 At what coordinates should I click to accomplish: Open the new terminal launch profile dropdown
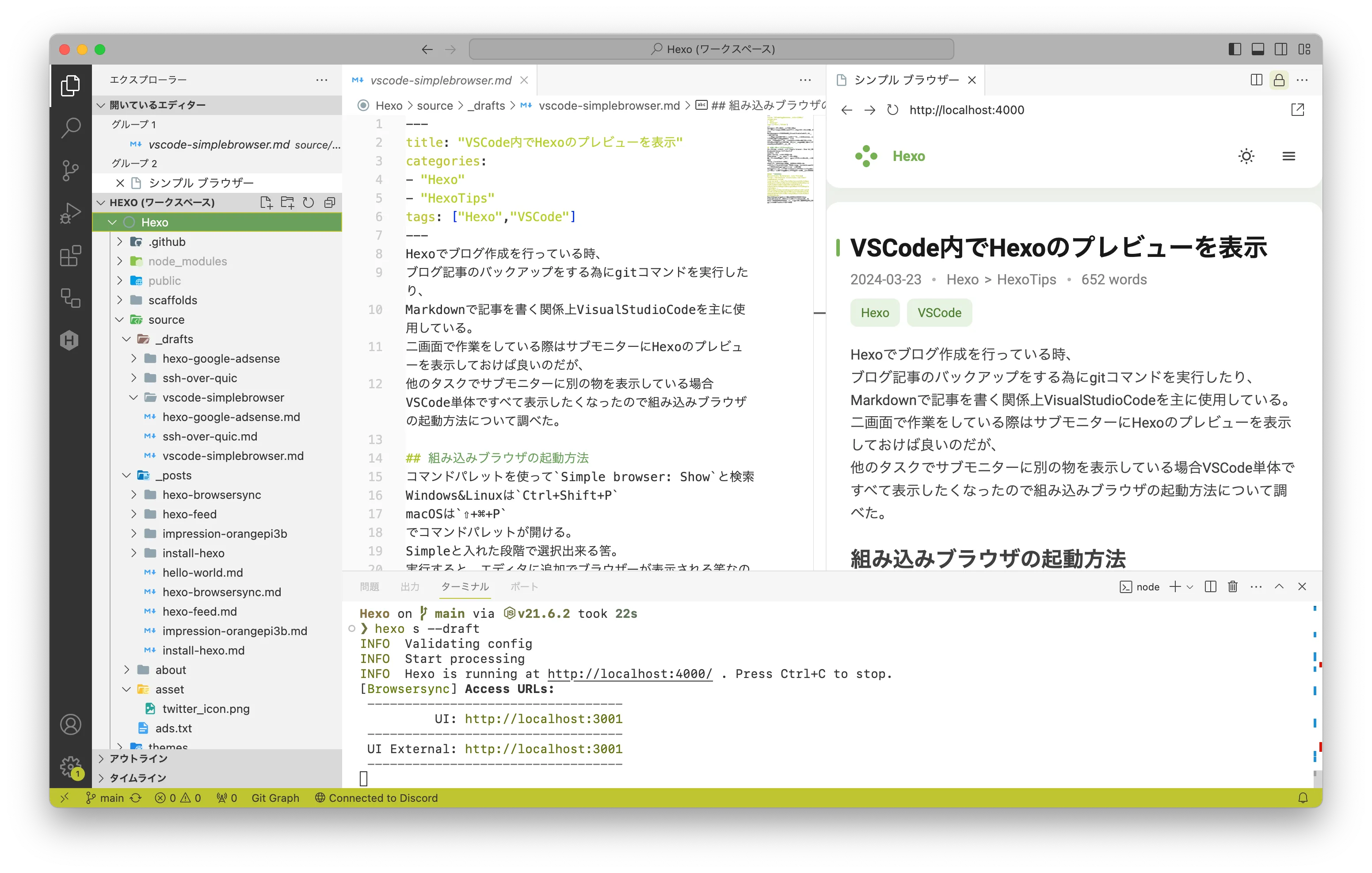[x=1190, y=587]
